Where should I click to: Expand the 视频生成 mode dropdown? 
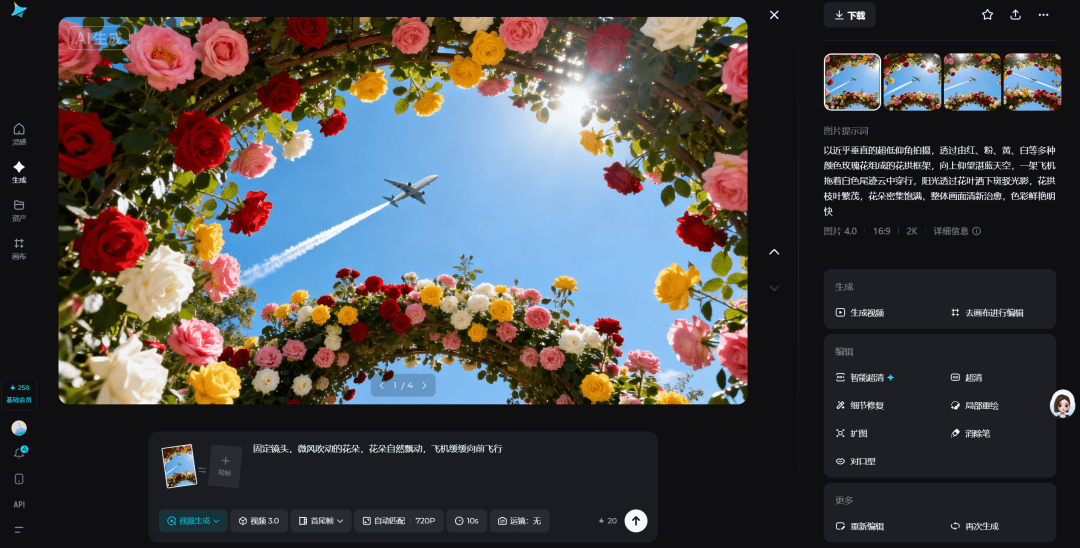(x=192, y=521)
